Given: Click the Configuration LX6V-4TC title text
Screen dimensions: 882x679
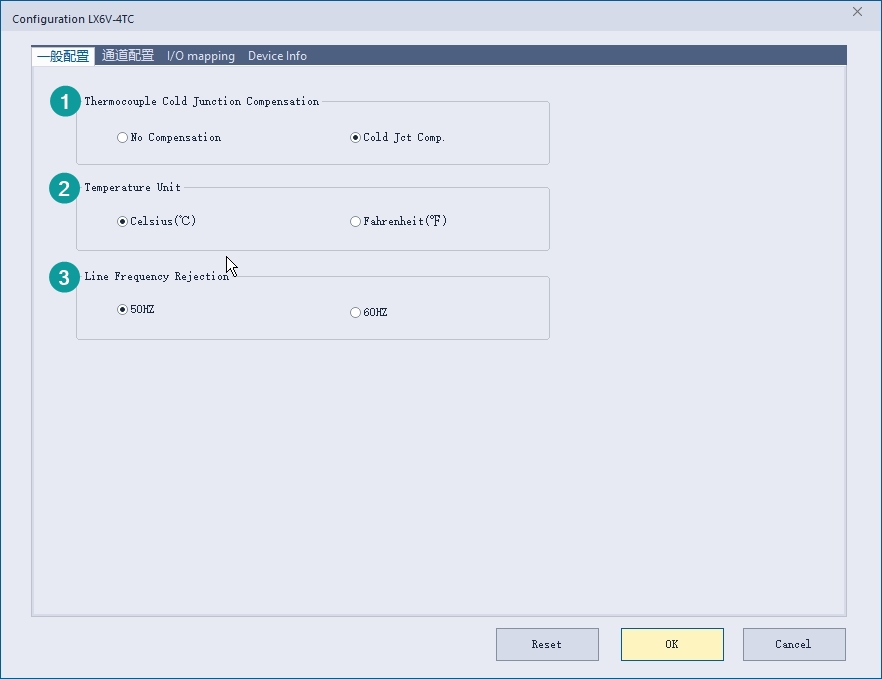Looking at the screenshot, I should coord(73,19).
